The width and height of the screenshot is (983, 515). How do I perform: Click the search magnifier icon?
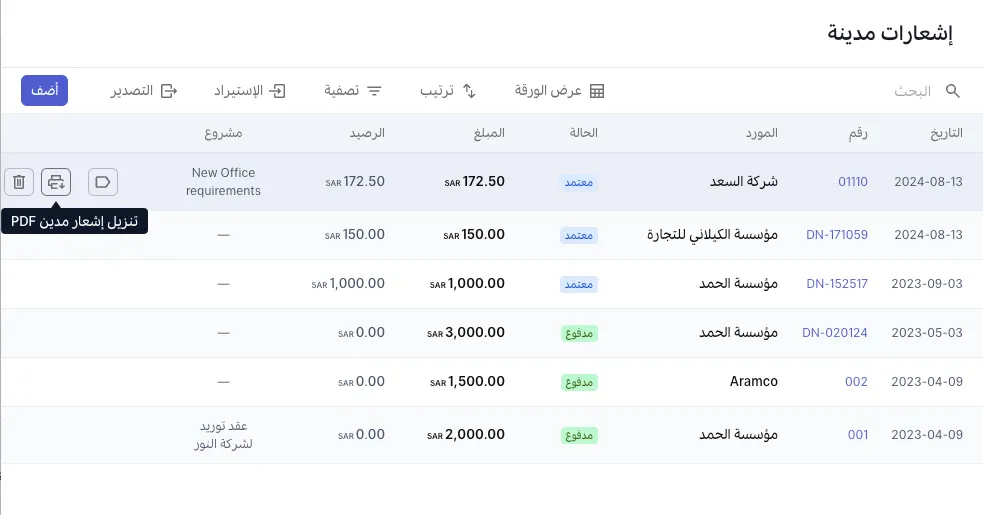(x=953, y=91)
